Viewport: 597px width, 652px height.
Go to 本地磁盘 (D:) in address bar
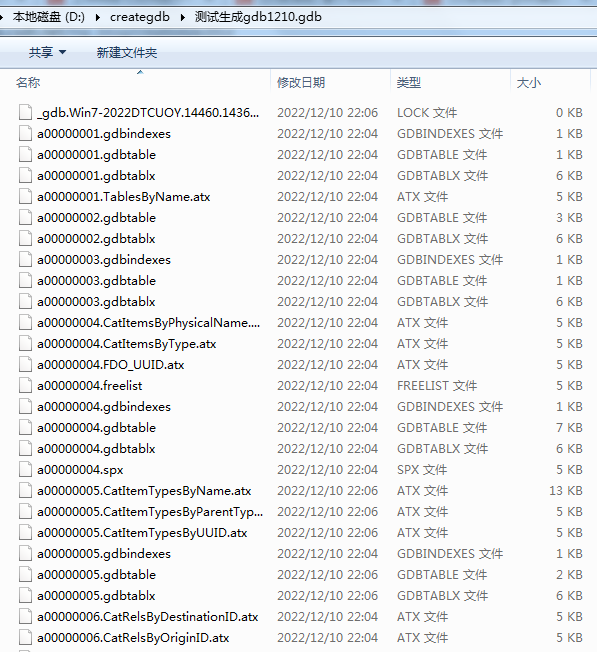(x=49, y=17)
